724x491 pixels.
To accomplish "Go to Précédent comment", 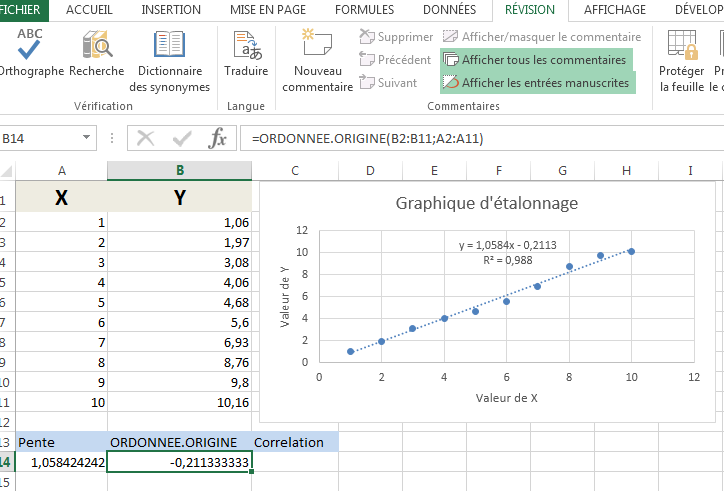I will (395, 60).
